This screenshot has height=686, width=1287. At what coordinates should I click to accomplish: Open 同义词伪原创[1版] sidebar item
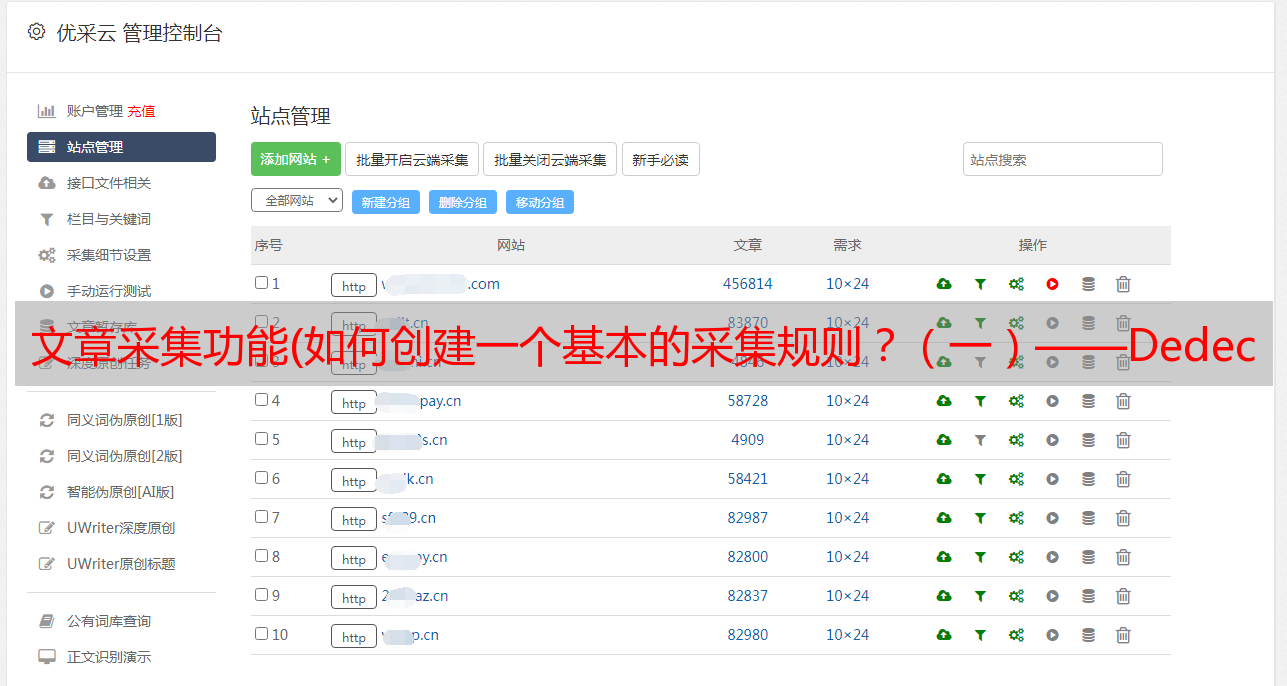pos(125,420)
